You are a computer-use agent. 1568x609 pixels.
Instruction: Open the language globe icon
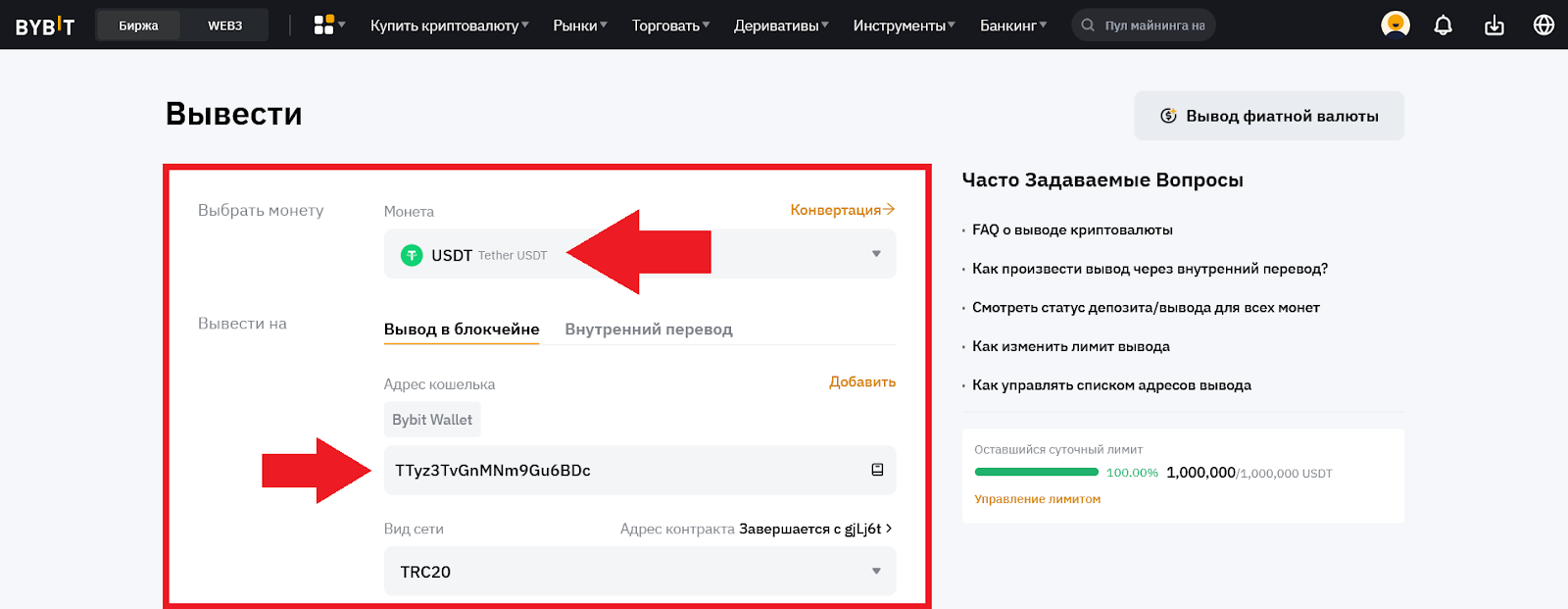[x=1543, y=25]
